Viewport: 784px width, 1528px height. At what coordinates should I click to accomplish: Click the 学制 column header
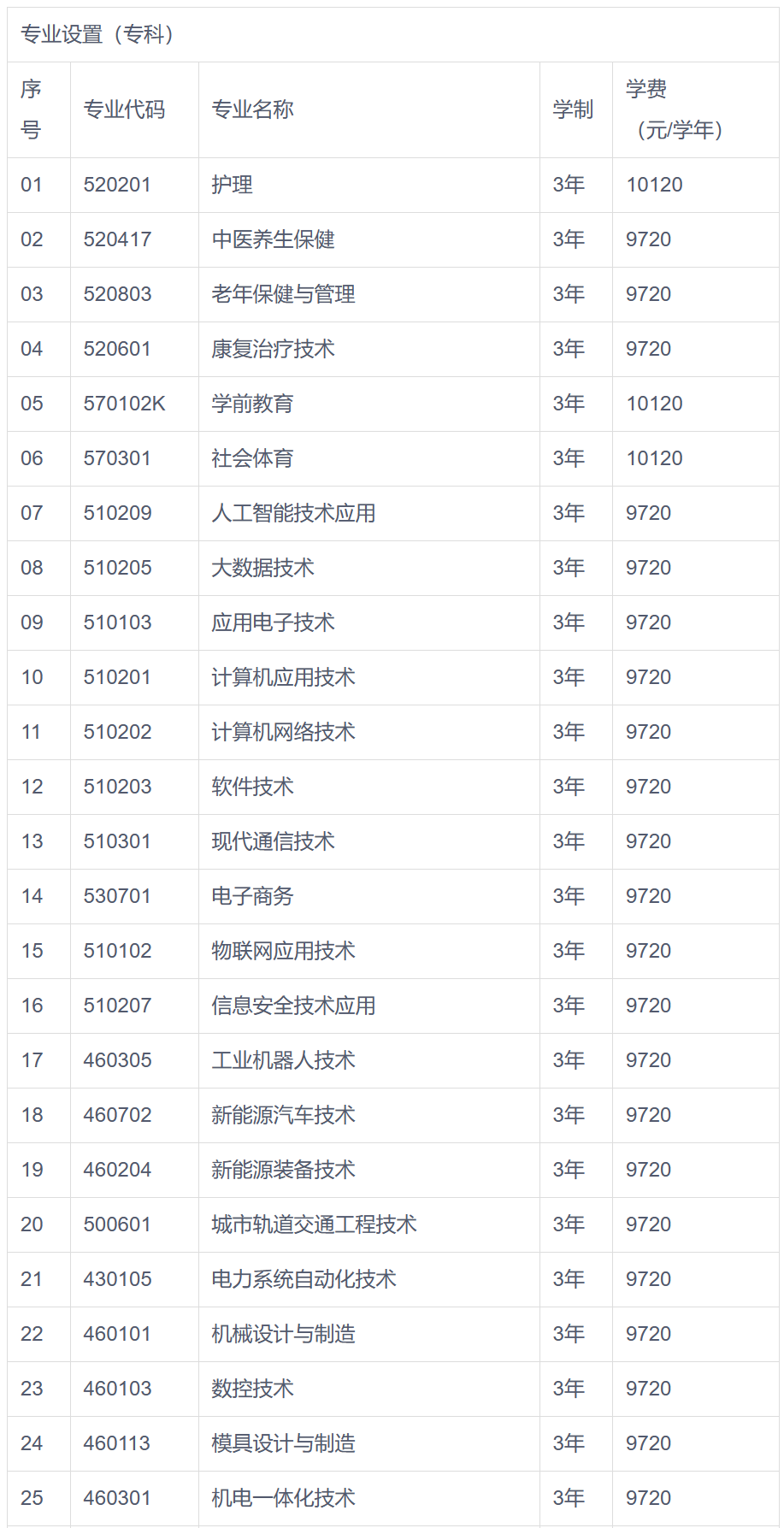[573, 109]
